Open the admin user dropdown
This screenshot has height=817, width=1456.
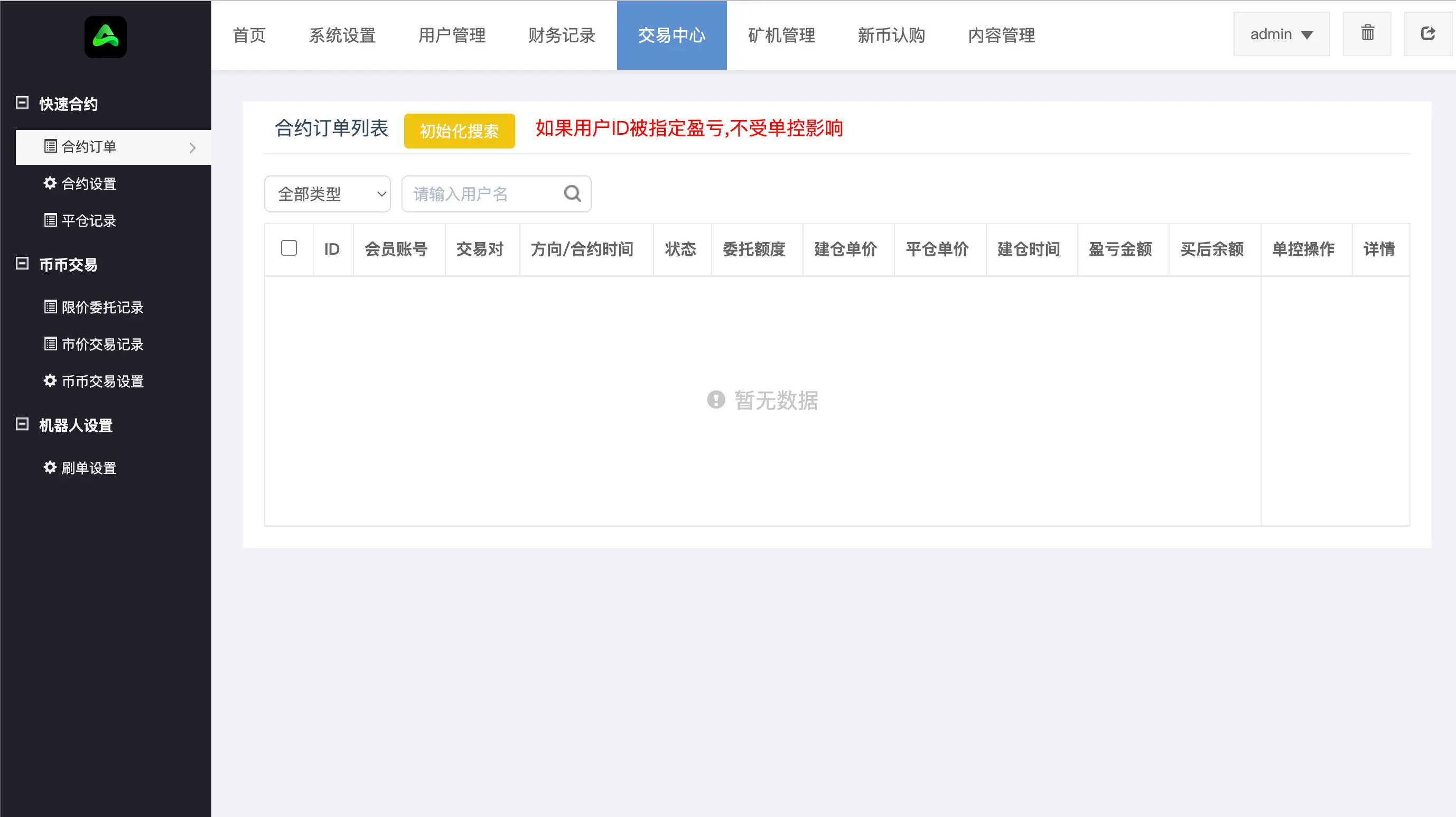click(x=1281, y=34)
